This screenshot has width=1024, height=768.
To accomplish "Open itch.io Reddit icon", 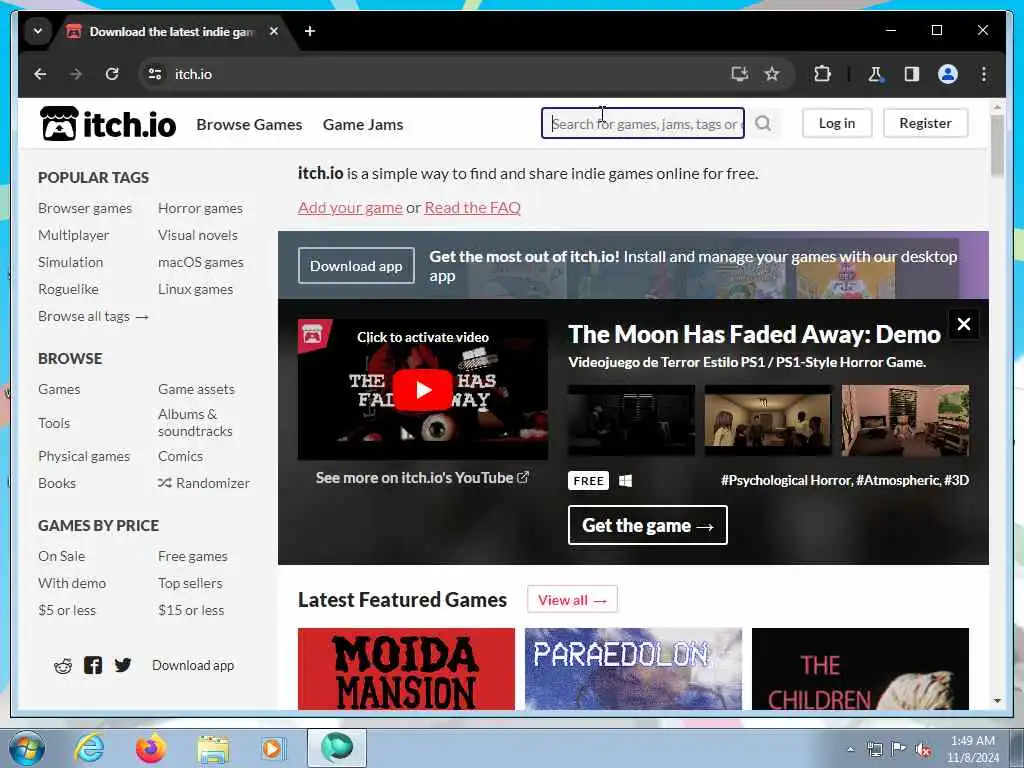I will click(63, 665).
